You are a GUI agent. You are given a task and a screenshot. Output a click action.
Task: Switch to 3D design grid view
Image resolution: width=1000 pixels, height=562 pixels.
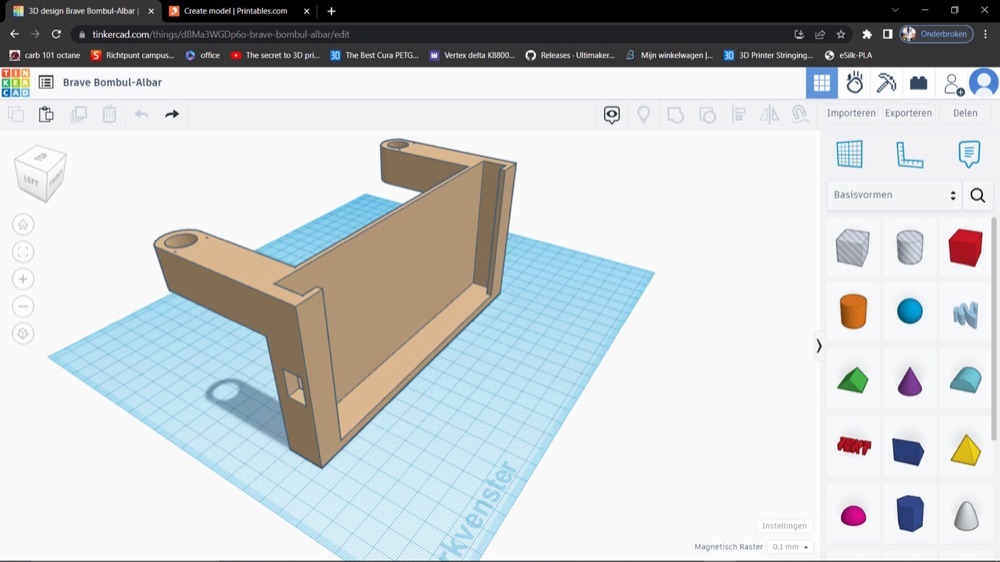tap(822, 83)
